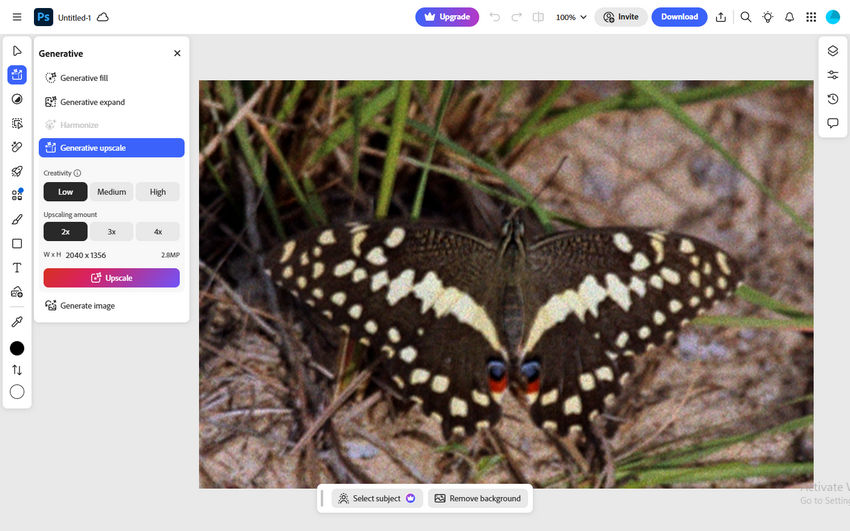
Task: Open the search magnifier
Action: (x=746, y=17)
